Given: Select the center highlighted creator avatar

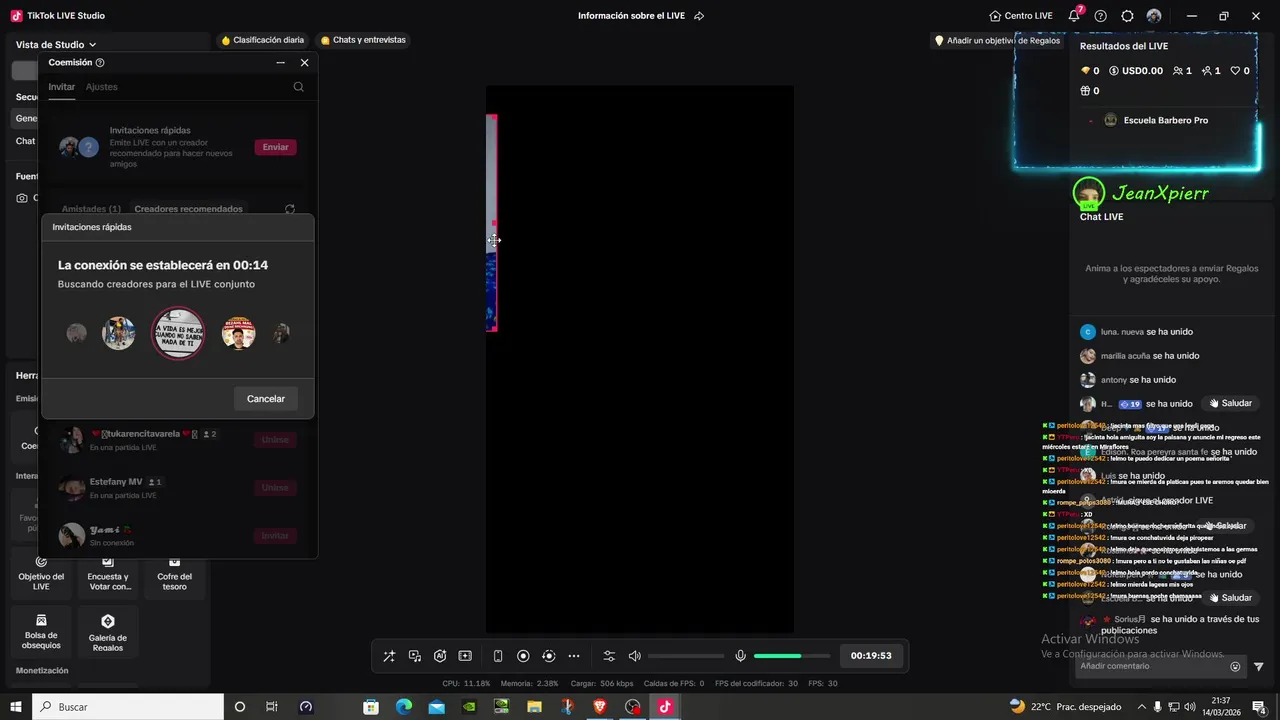Looking at the screenshot, I should 177,333.
